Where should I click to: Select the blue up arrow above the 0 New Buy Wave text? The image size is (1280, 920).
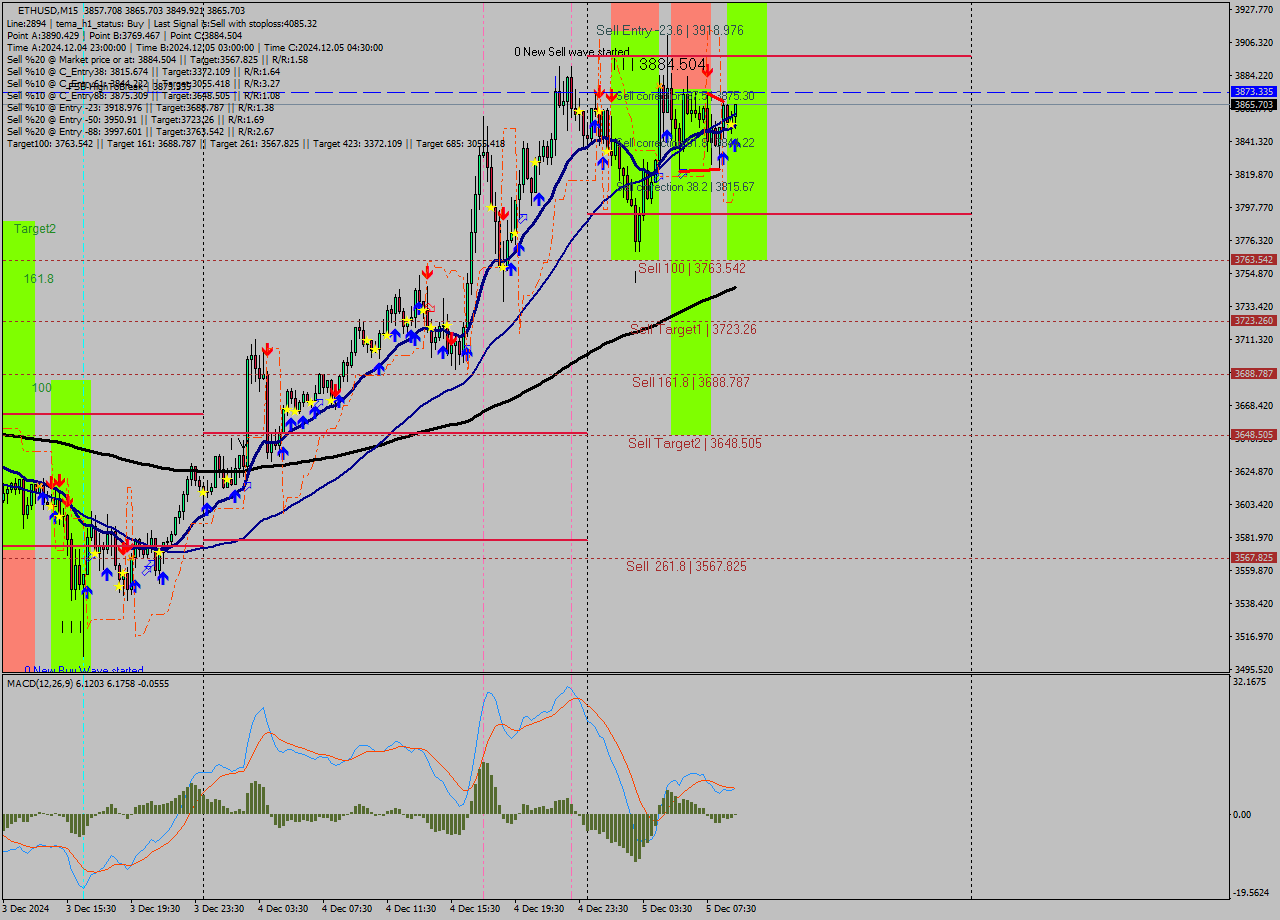(x=87, y=590)
